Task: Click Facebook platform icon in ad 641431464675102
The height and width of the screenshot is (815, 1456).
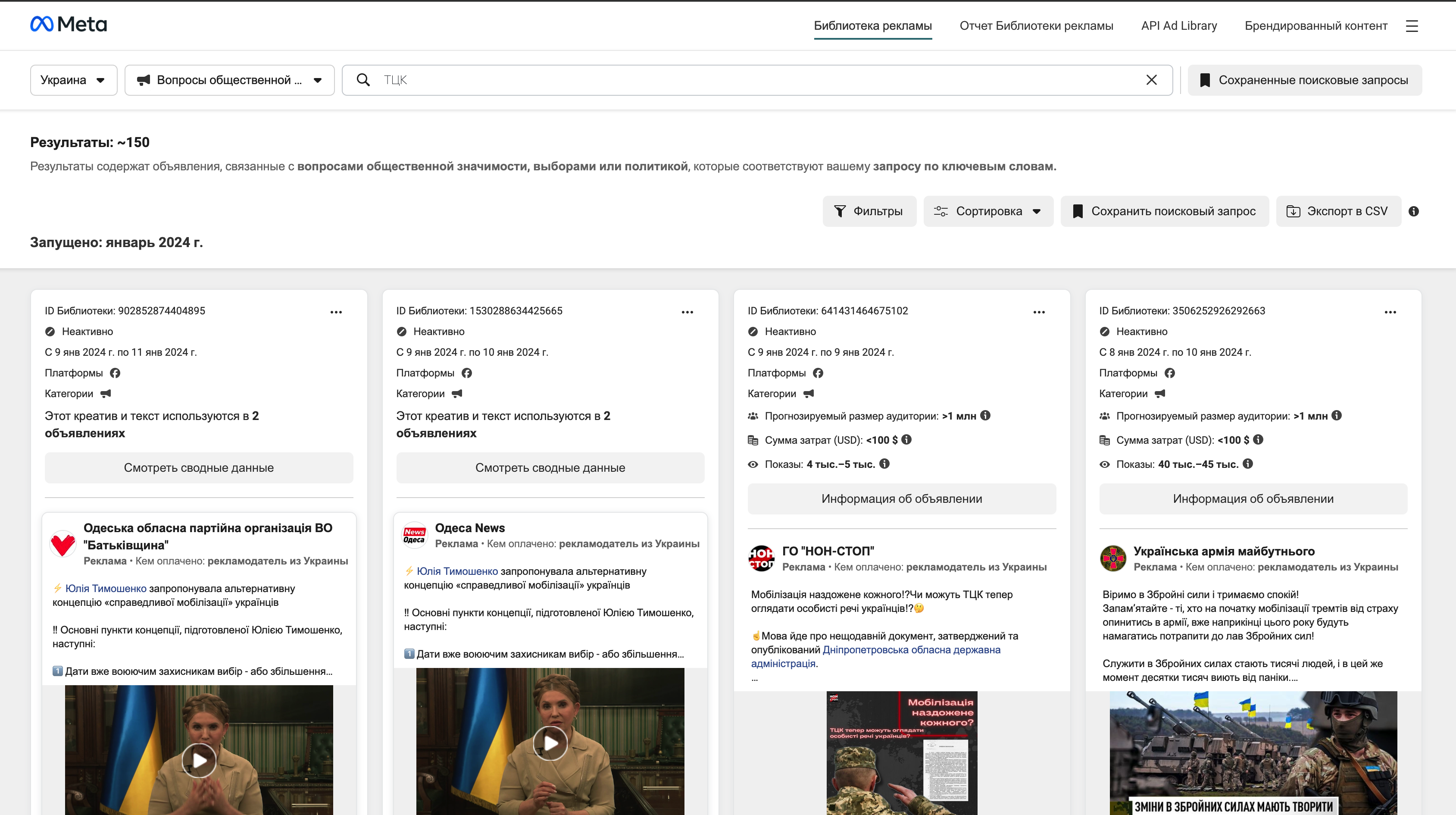Action: [818, 373]
